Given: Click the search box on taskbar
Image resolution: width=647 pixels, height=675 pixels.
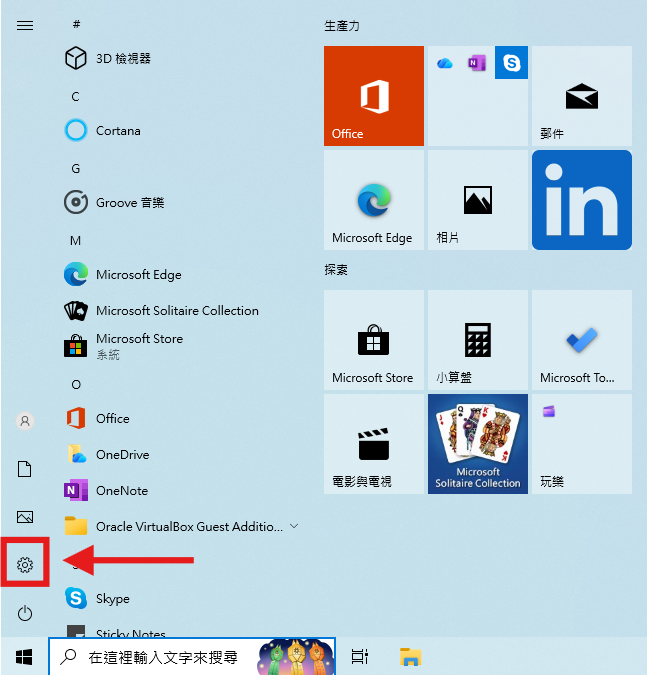Looking at the screenshot, I should coord(192,657).
